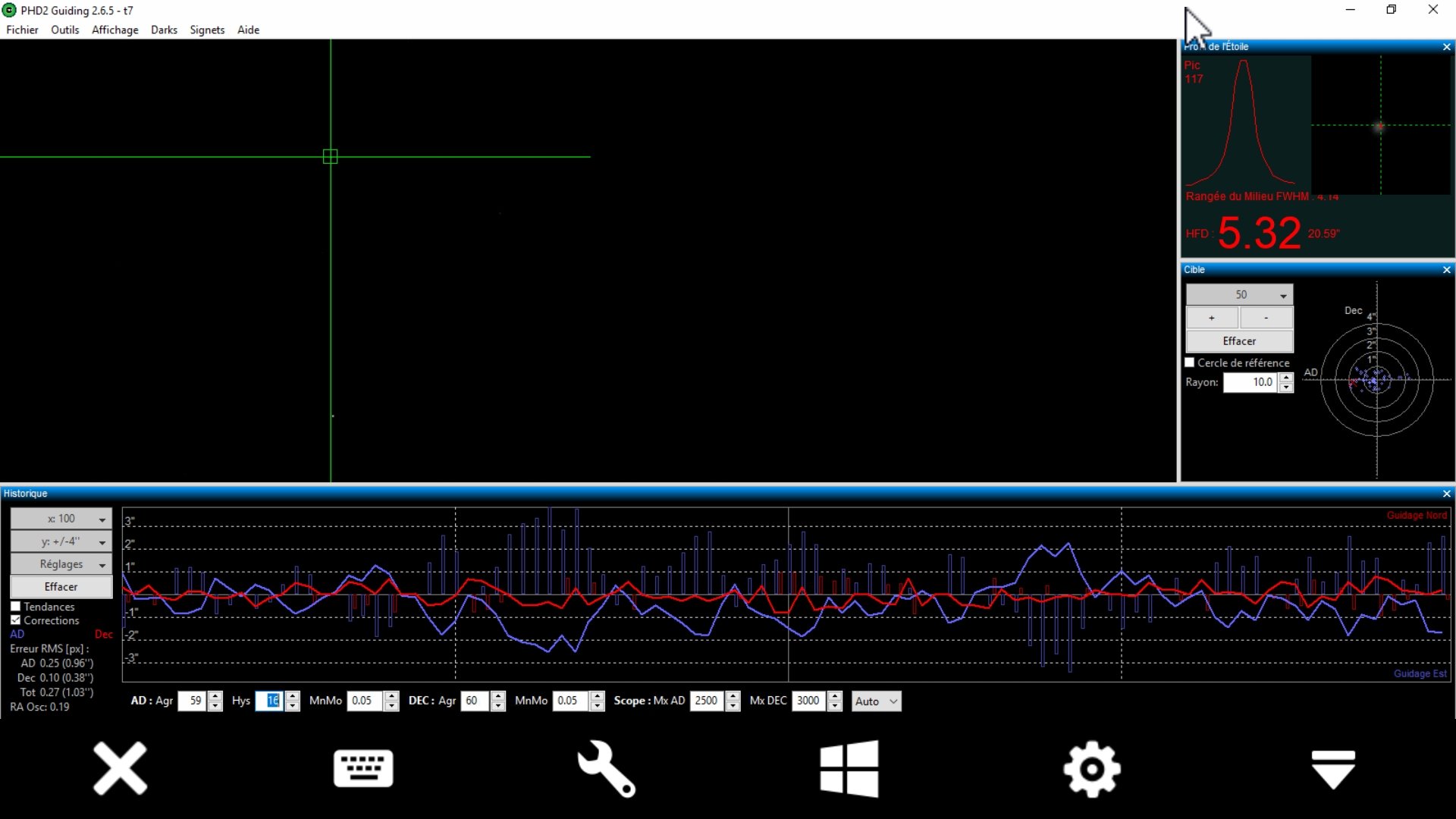The height and width of the screenshot is (819, 1456).
Task: Click the large X icon in bottom bar
Action: 120,768
